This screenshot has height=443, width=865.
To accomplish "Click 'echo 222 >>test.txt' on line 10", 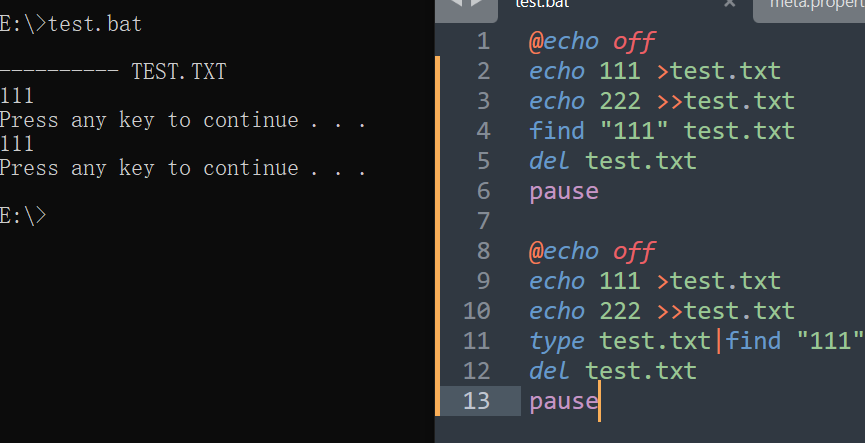I will (661, 311).
